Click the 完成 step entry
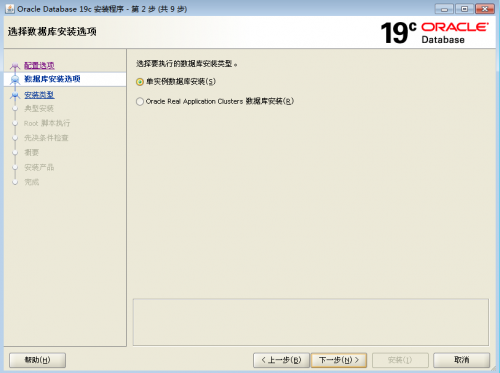500x373 pixels. (x=32, y=182)
